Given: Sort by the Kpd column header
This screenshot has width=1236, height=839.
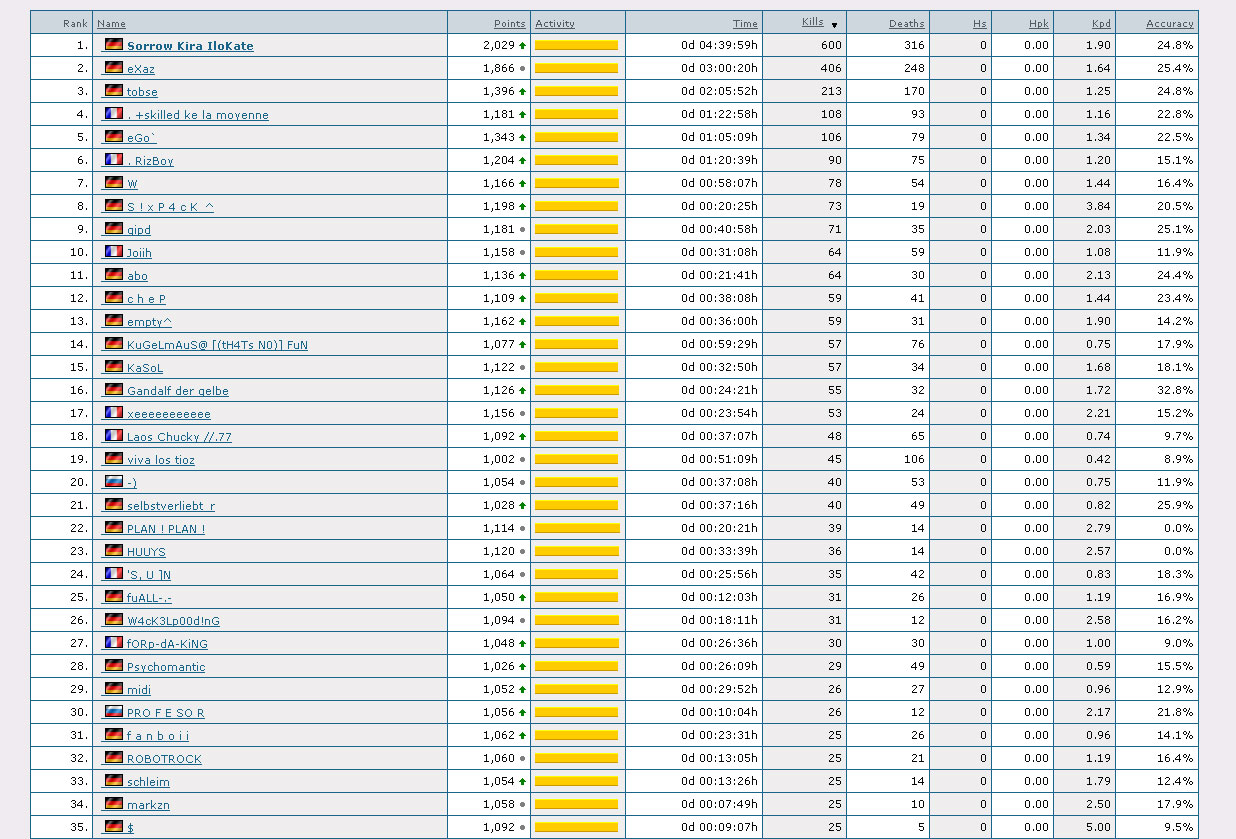Looking at the screenshot, I should tap(1099, 23).
